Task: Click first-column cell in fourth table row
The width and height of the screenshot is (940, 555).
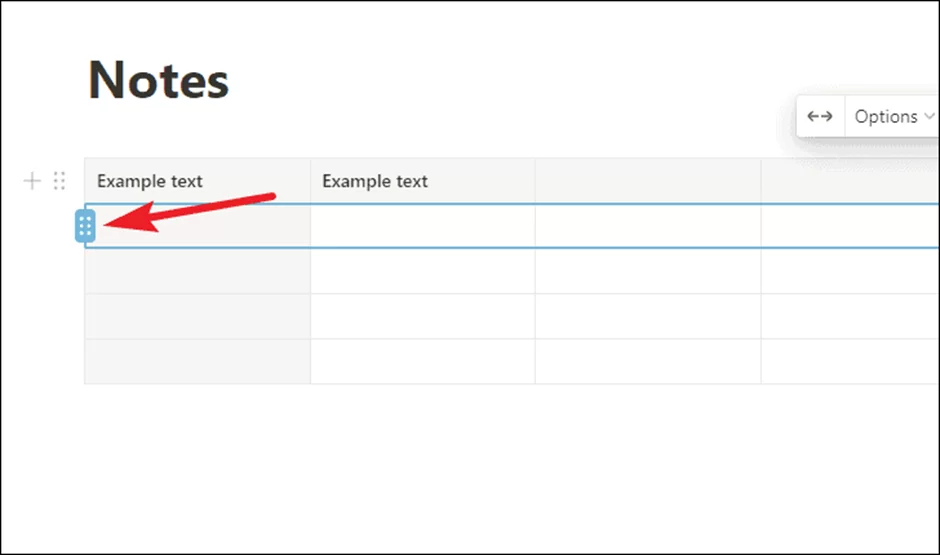Action: [197, 316]
